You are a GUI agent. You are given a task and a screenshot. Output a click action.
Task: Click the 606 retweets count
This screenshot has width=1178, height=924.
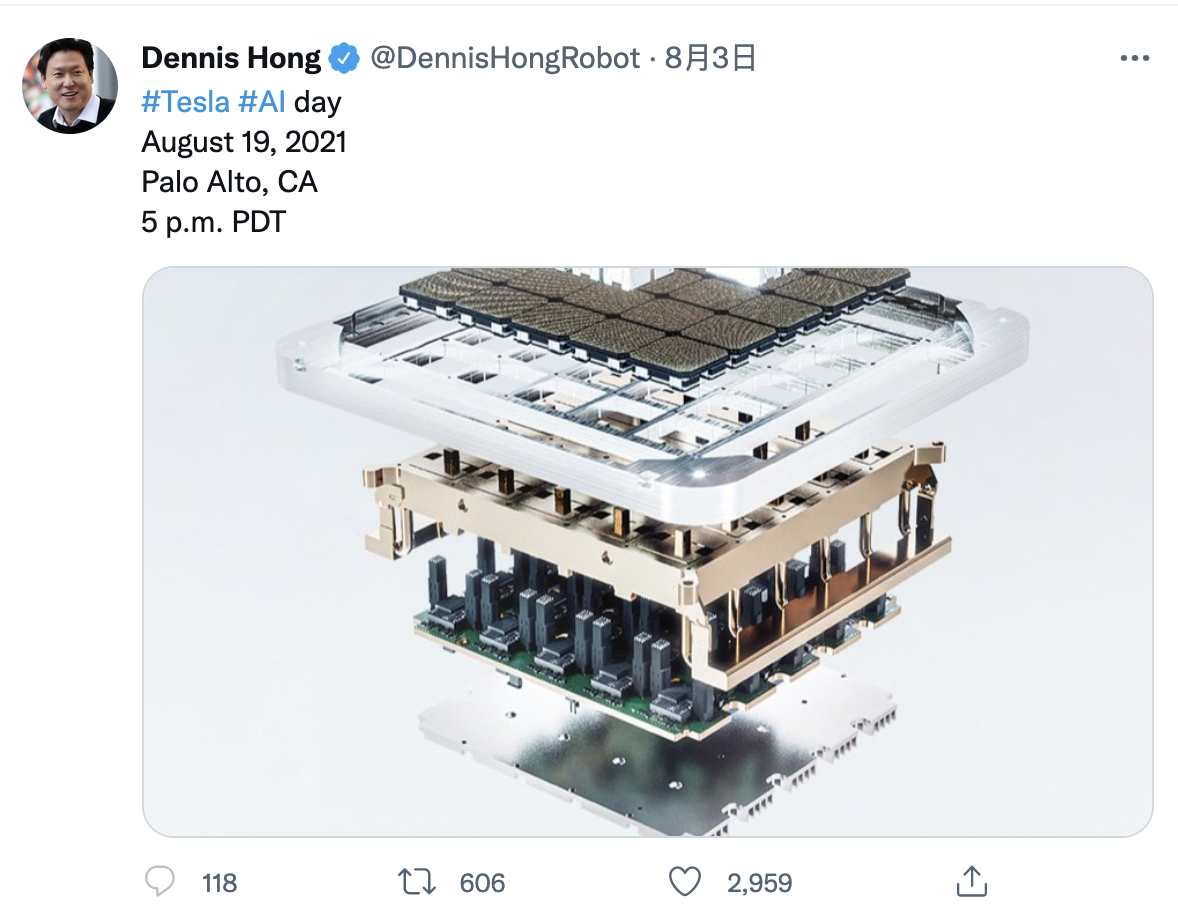tap(482, 883)
